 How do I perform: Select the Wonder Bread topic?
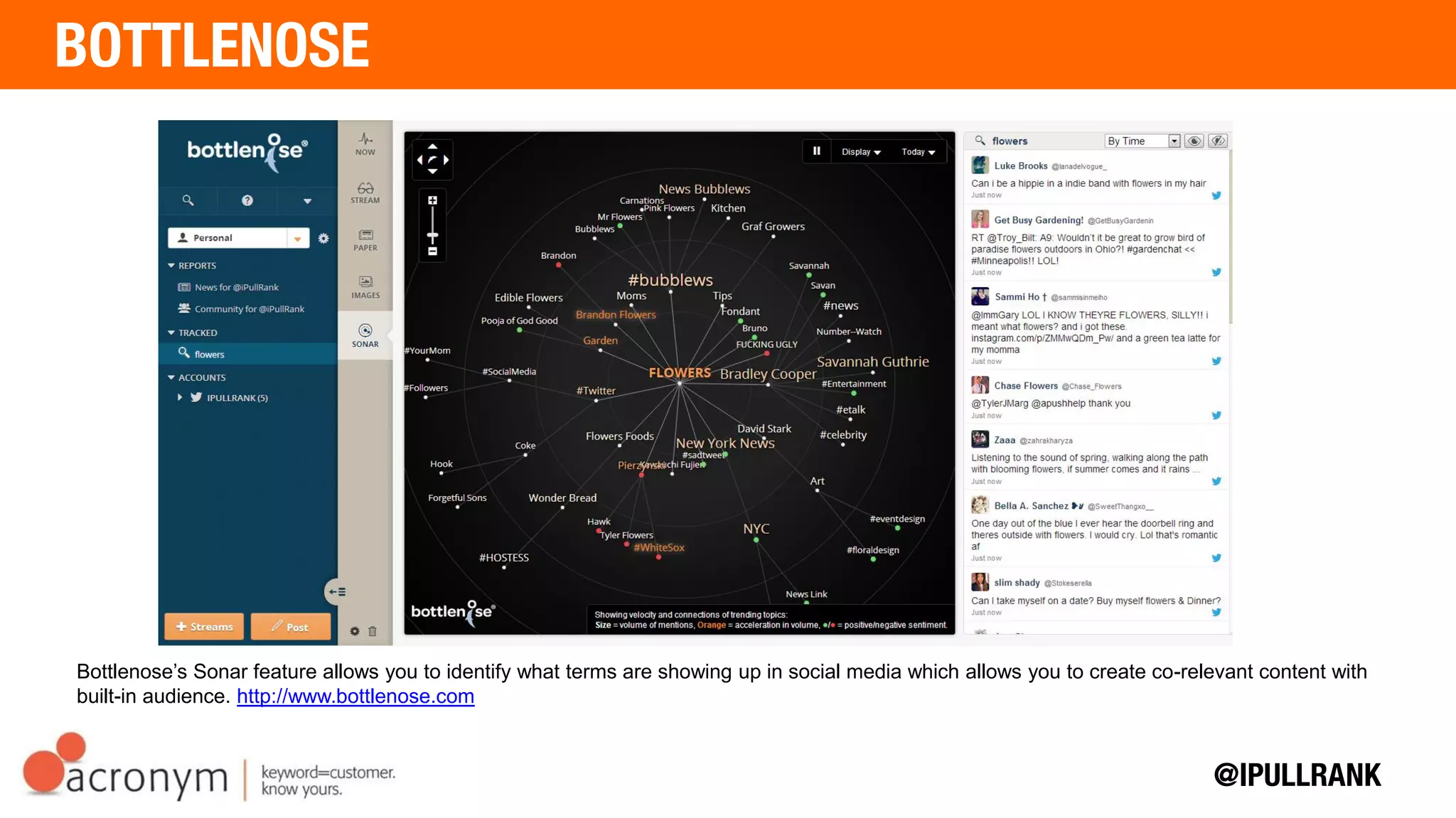pos(562,498)
